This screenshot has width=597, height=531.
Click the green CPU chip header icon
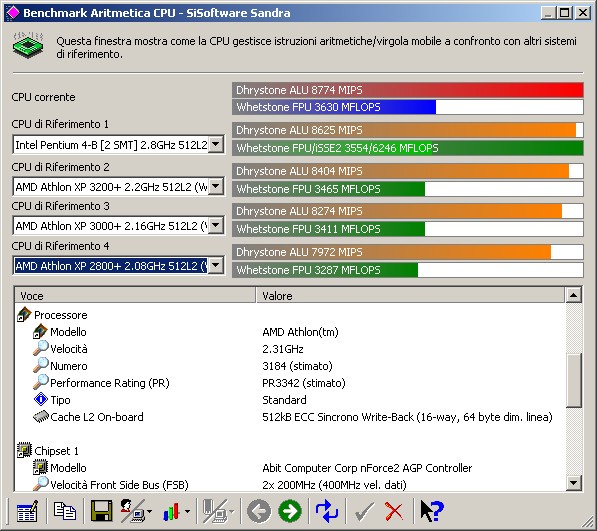coord(28,45)
